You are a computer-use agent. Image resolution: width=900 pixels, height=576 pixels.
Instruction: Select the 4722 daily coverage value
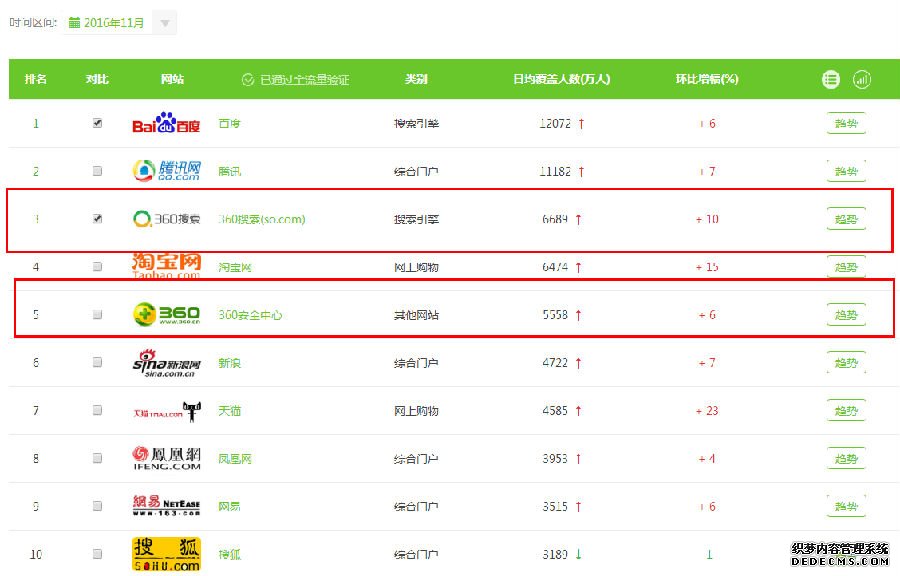pos(555,363)
